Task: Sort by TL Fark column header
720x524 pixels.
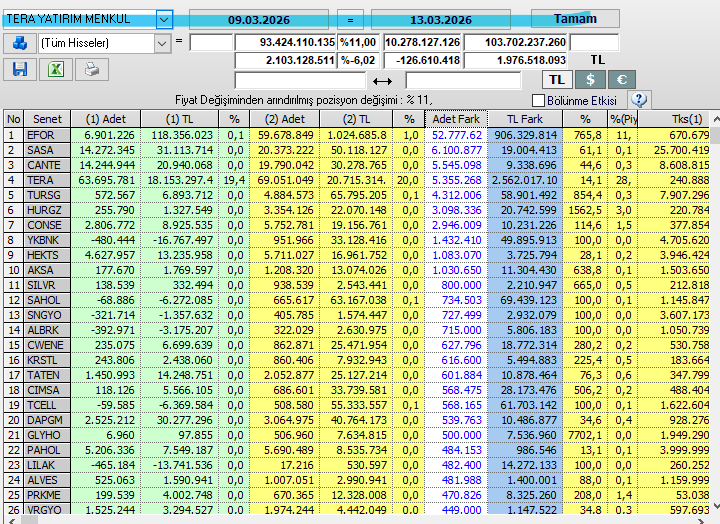Action: point(525,119)
